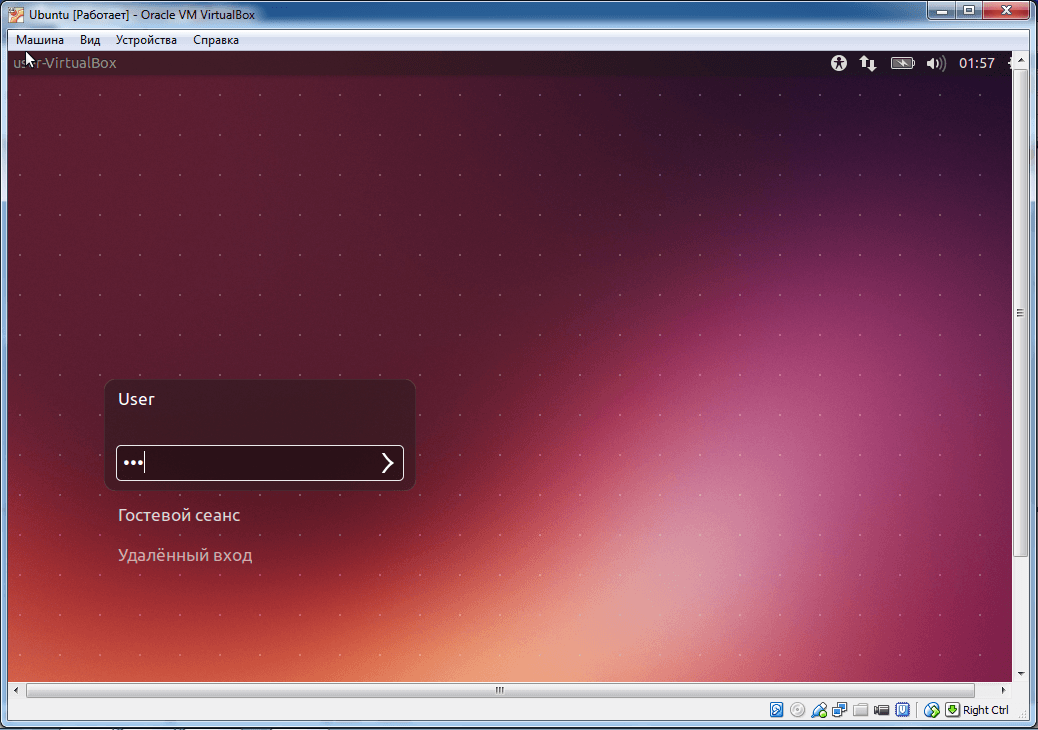Screen dimensions: 1038x730
Task: Select the User account name
Action: (x=136, y=399)
